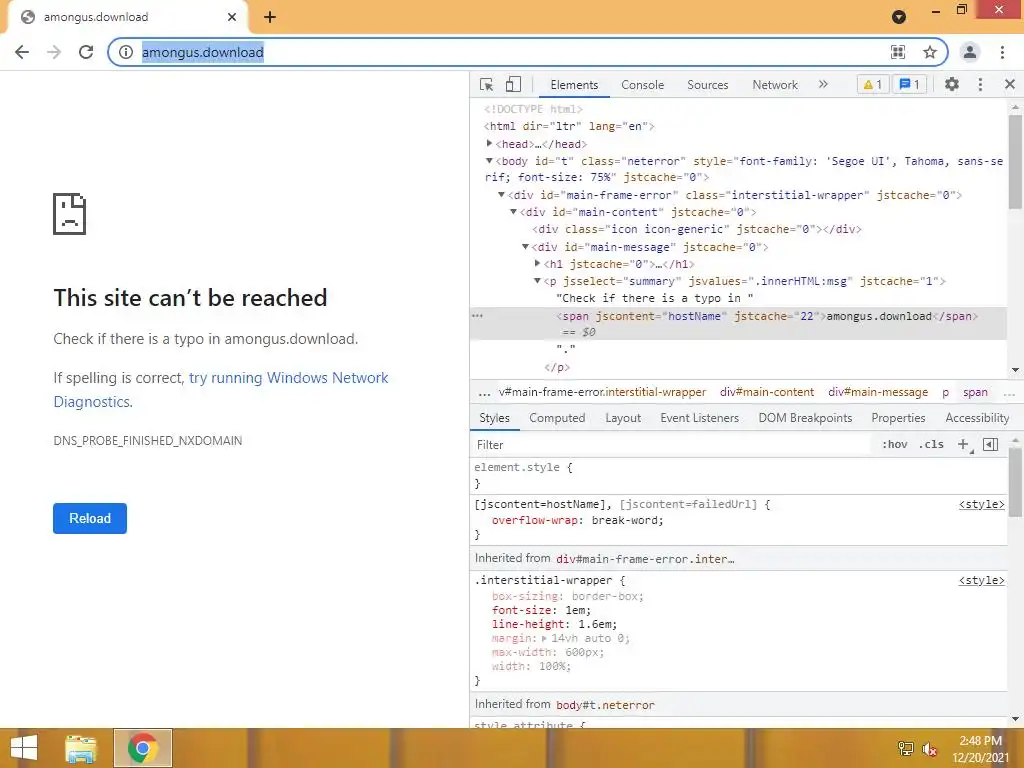Toggle the computed styles sidebar icon
This screenshot has width=1024, height=768.
point(991,445)
